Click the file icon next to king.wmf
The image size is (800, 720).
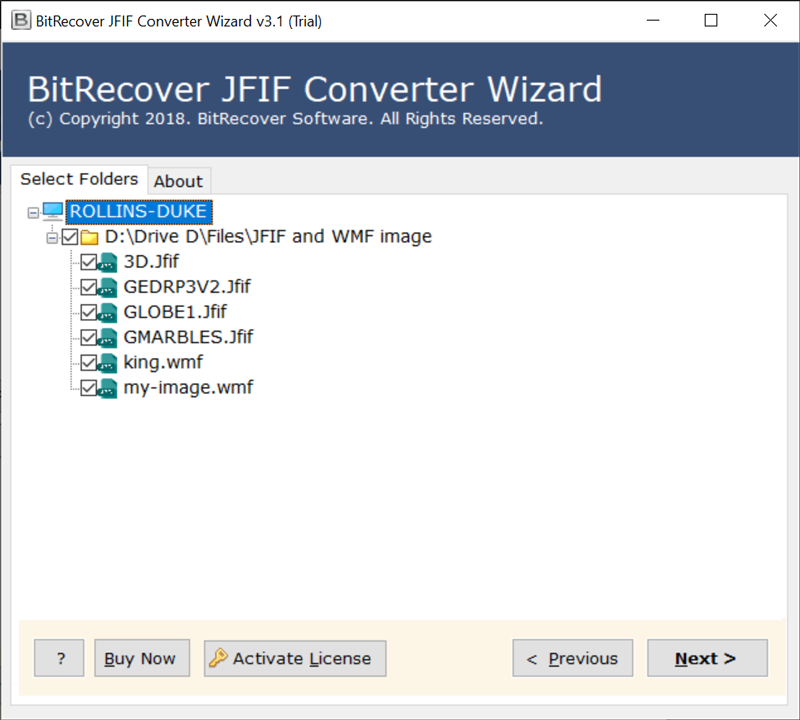[x=109, y=363]
